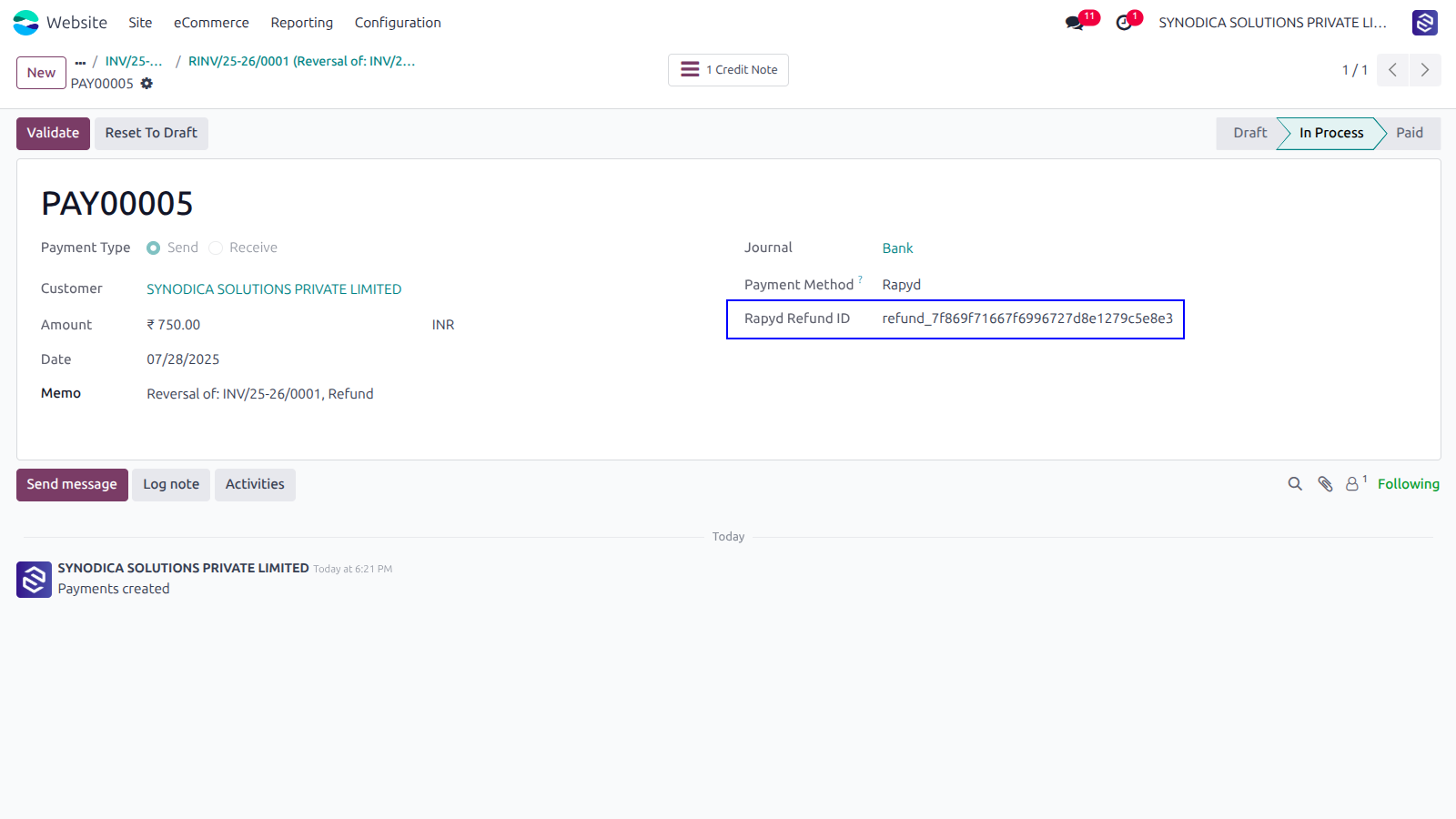
Task: Open the Reporting menu
Action: point(302,23)
